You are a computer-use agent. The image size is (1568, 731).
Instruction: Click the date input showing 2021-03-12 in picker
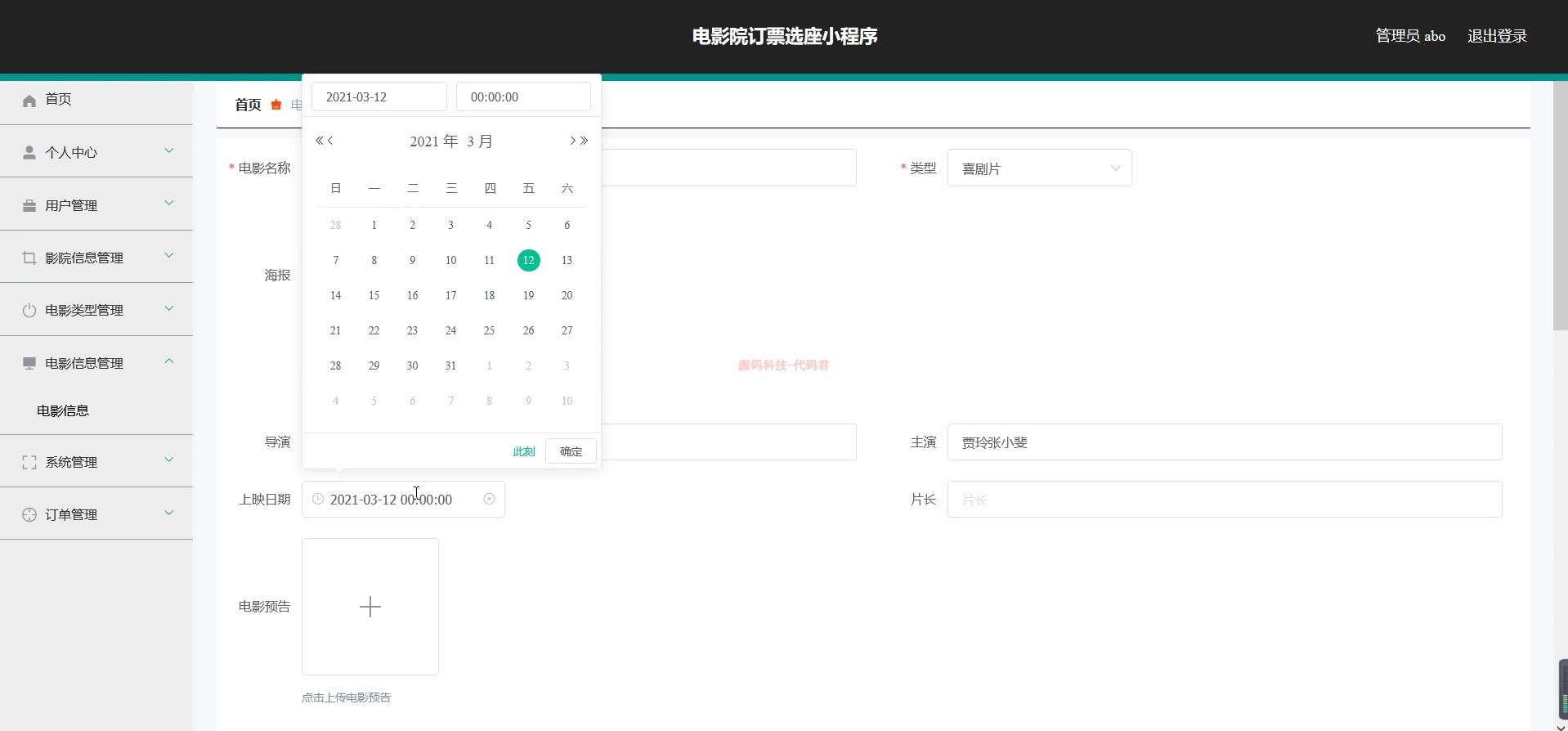tap(379, 96)
